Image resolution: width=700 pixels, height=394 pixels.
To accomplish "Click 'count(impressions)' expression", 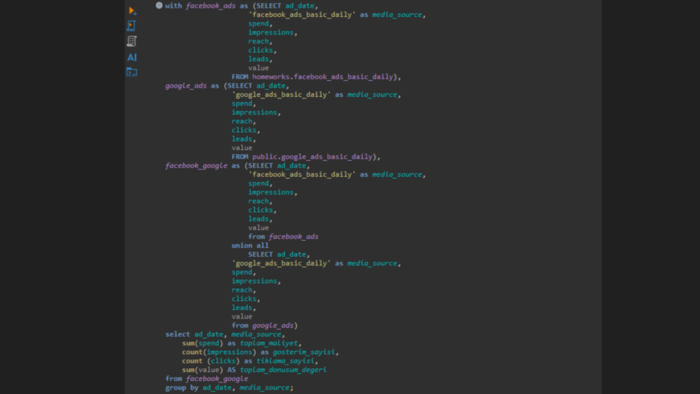I will click(x=219, y=352).
